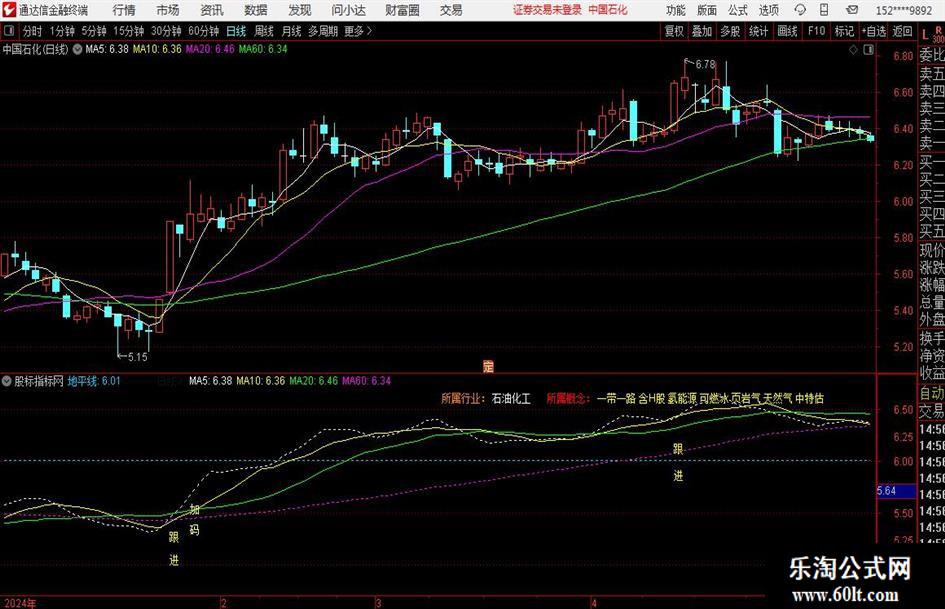Add stock via +自选 button
This screenshot has height=609, width=945.
point(874,31)
